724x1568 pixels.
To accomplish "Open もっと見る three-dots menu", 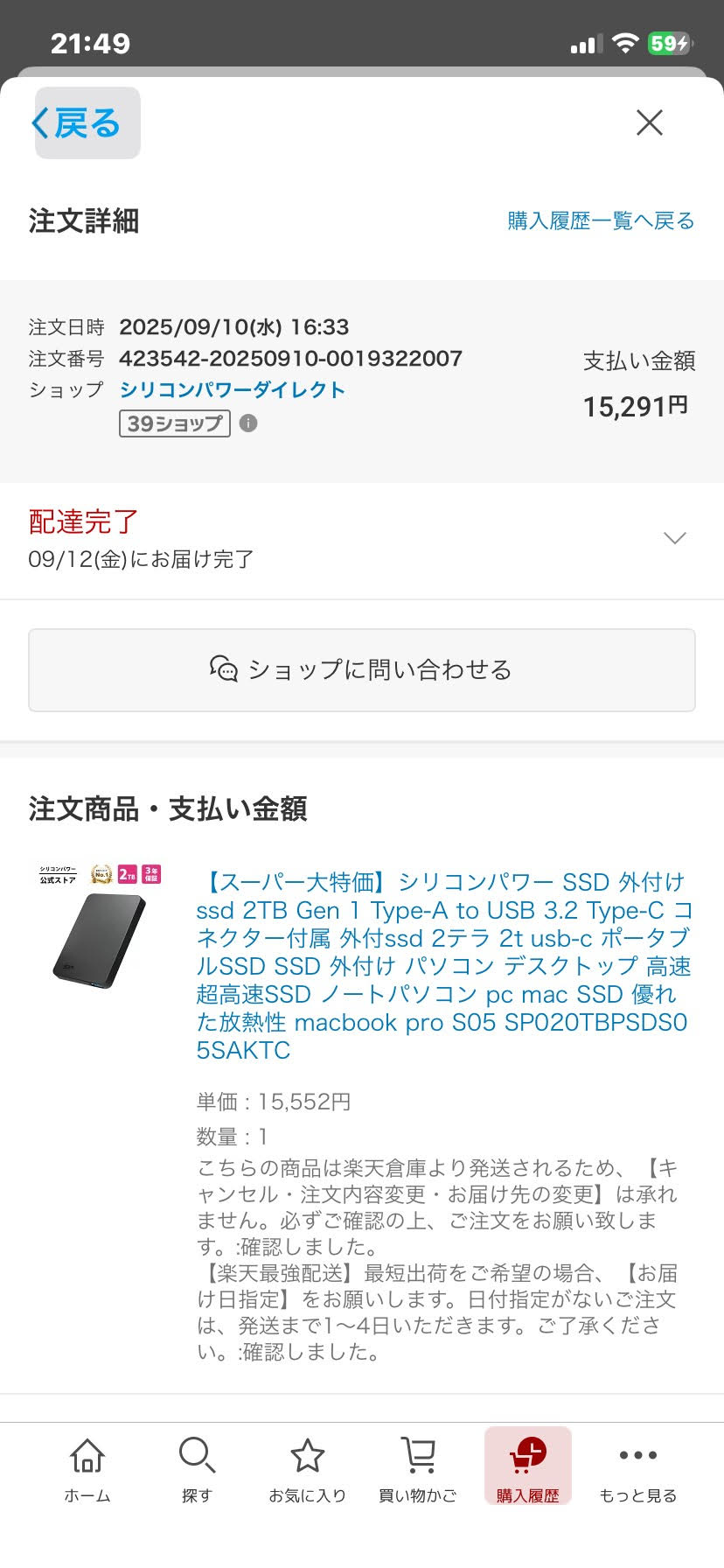I will coord(638,1456).
